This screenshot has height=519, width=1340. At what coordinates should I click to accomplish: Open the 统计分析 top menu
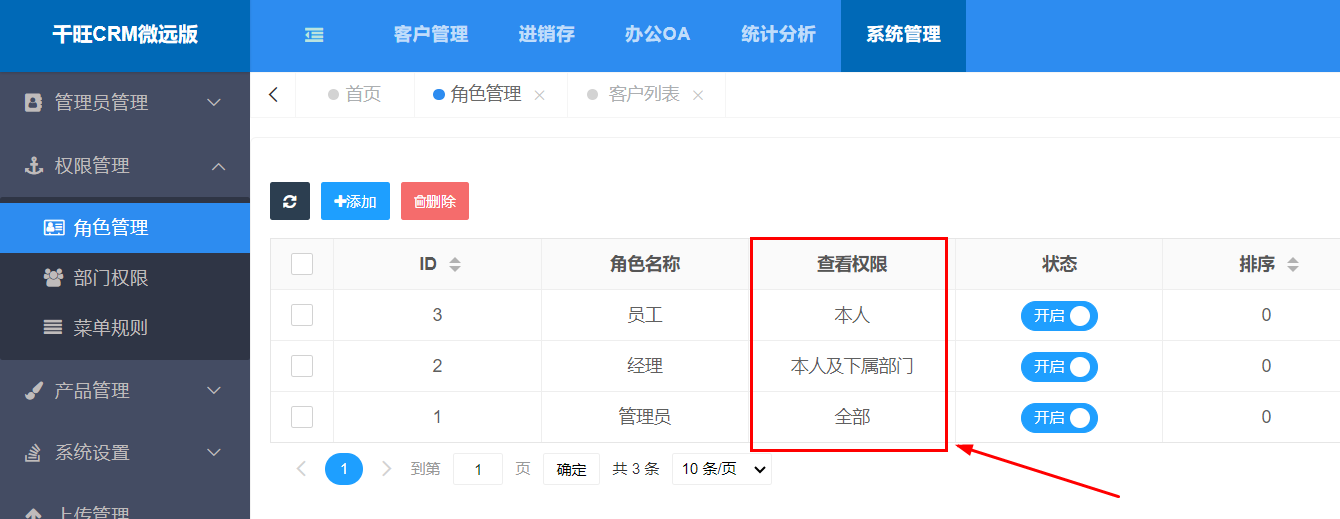tap(778, 35)
